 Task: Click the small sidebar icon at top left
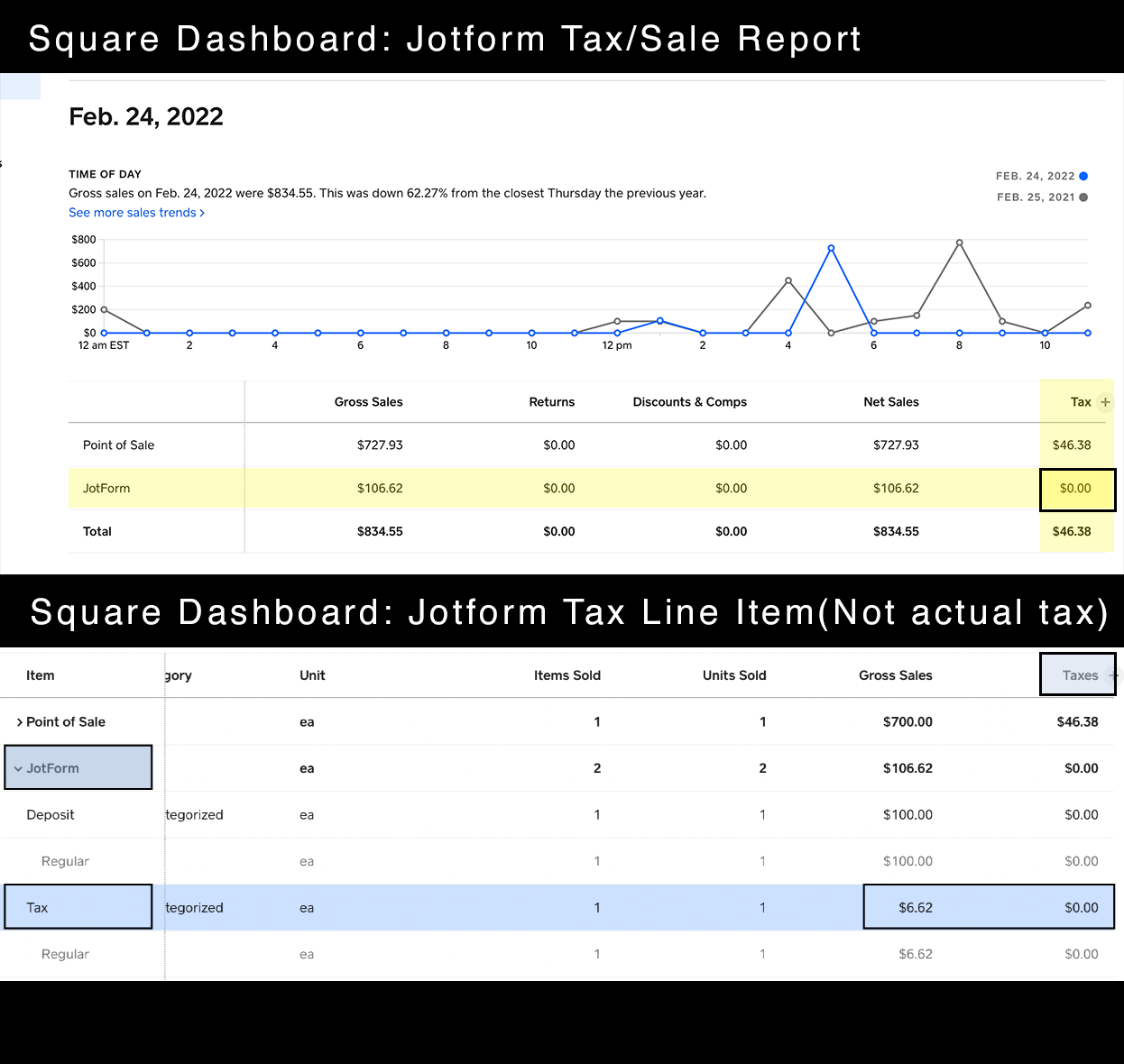pyautogui.click(x=20, y=87)
